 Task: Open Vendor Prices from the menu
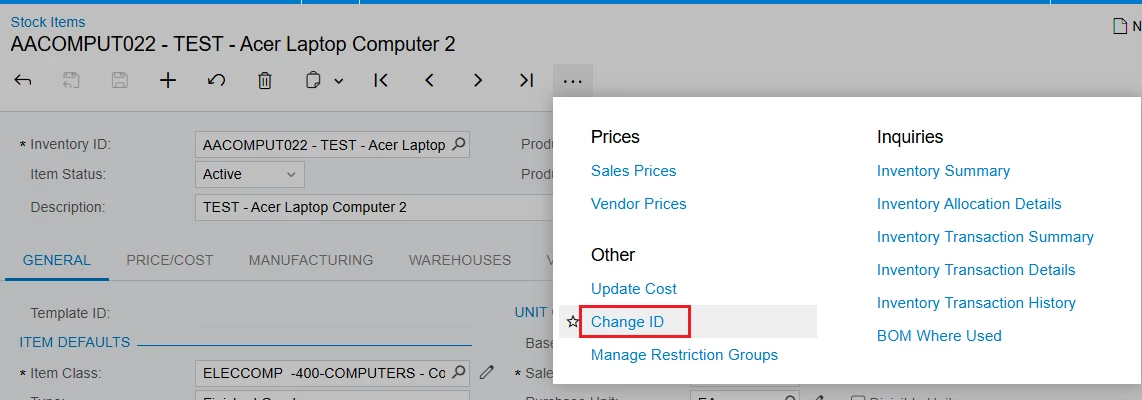click(x=639, y=203)
